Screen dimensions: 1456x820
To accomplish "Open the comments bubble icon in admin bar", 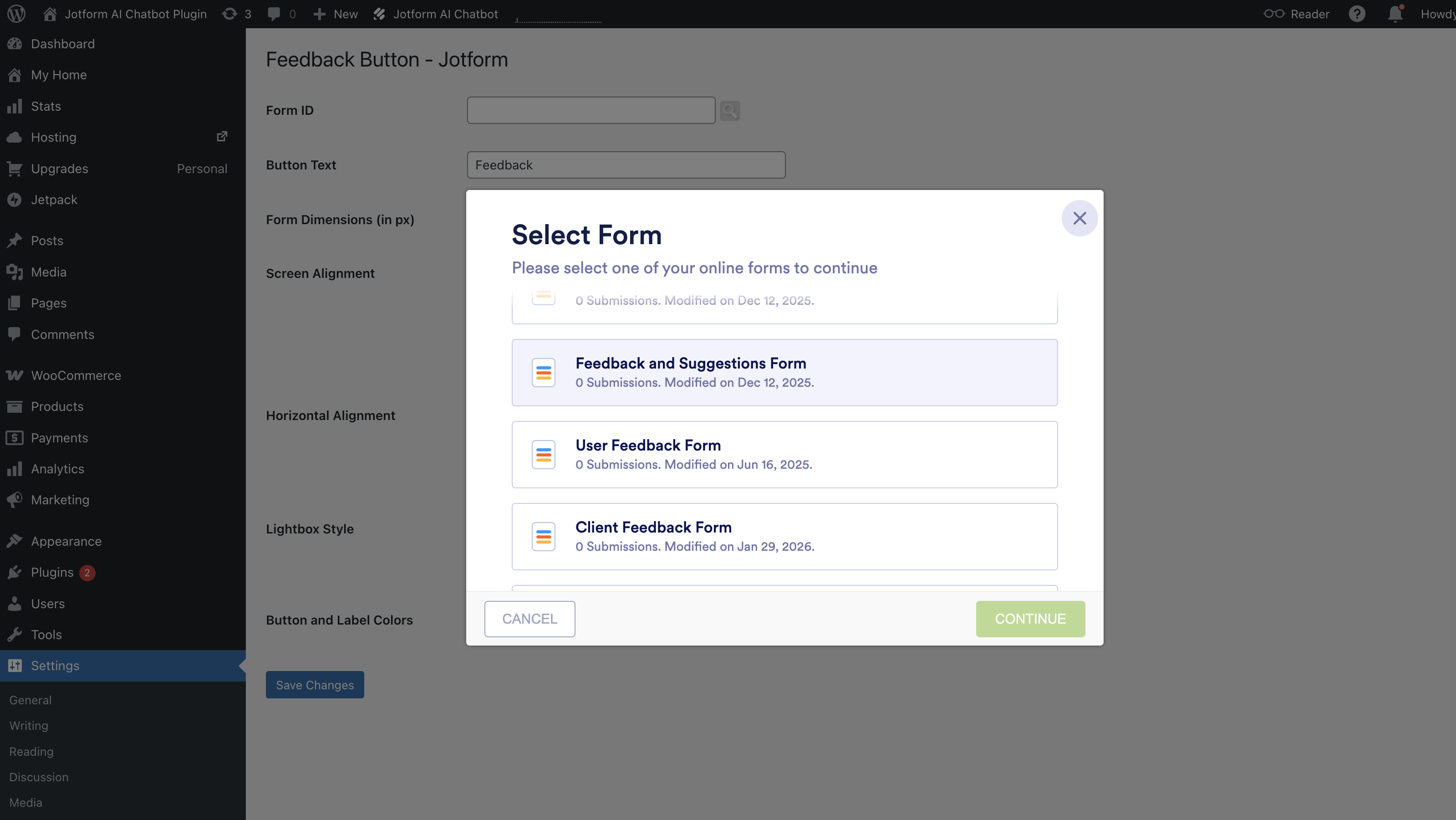I will 274,14.
